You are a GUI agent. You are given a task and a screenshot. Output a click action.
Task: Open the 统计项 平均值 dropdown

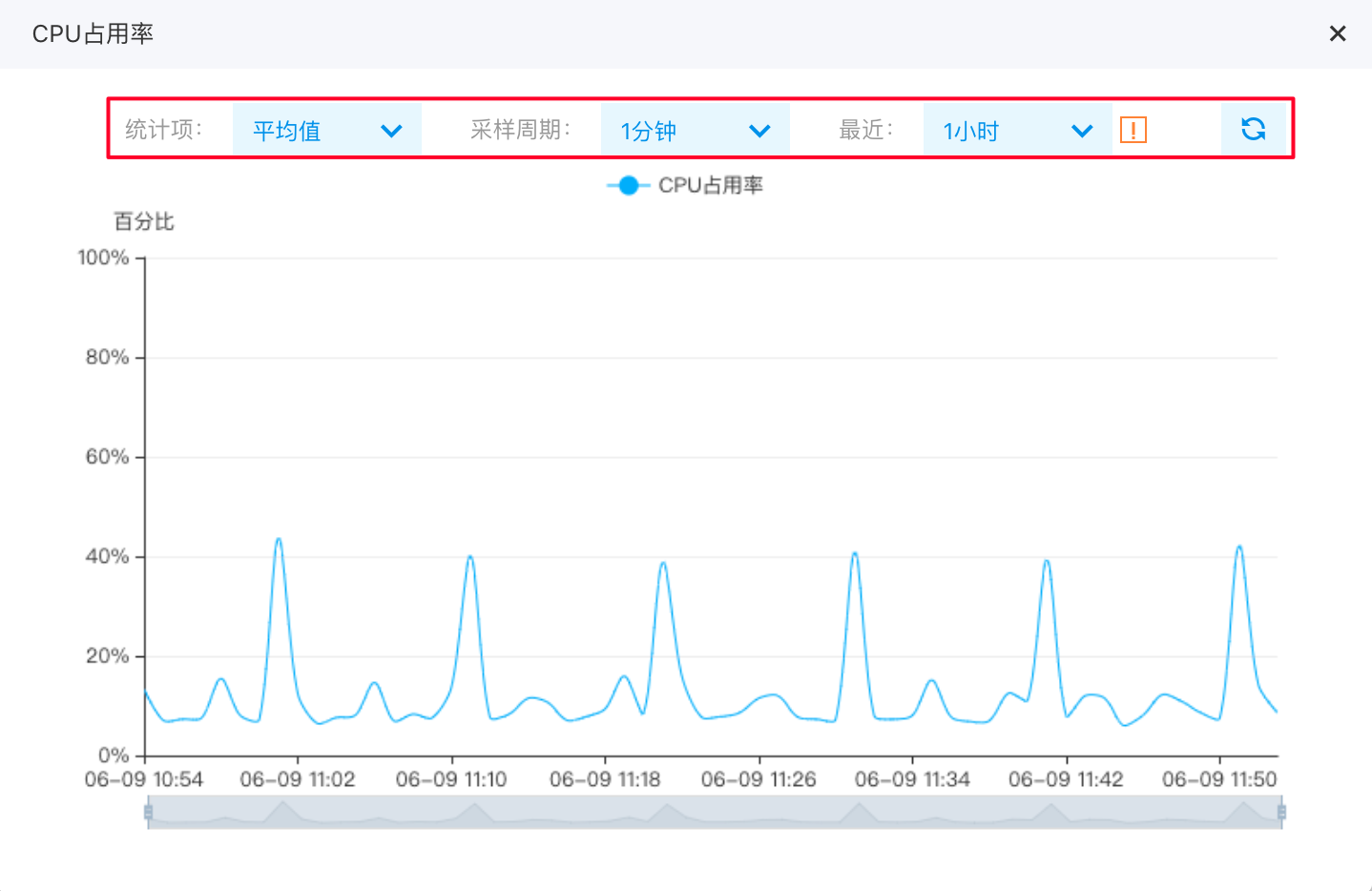point(326,130)
